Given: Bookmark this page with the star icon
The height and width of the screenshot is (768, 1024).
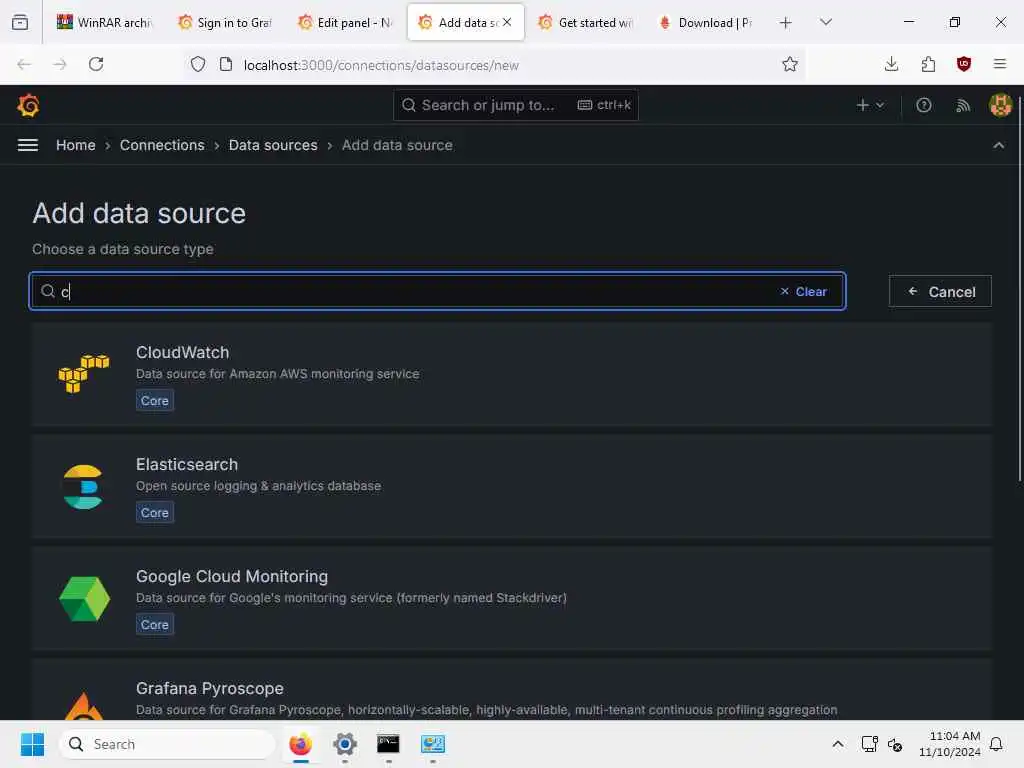Looking at the screenshot, I should [x=790, y=64].
